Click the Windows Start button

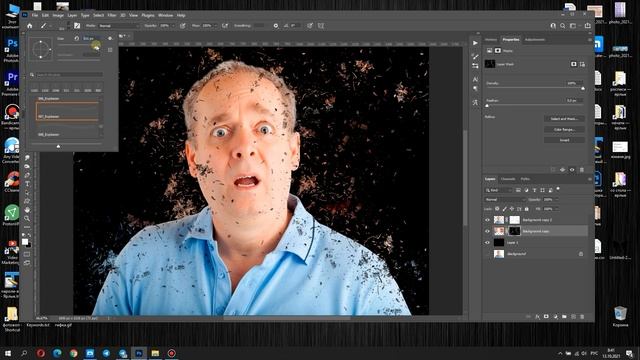(x=8, y=353)
